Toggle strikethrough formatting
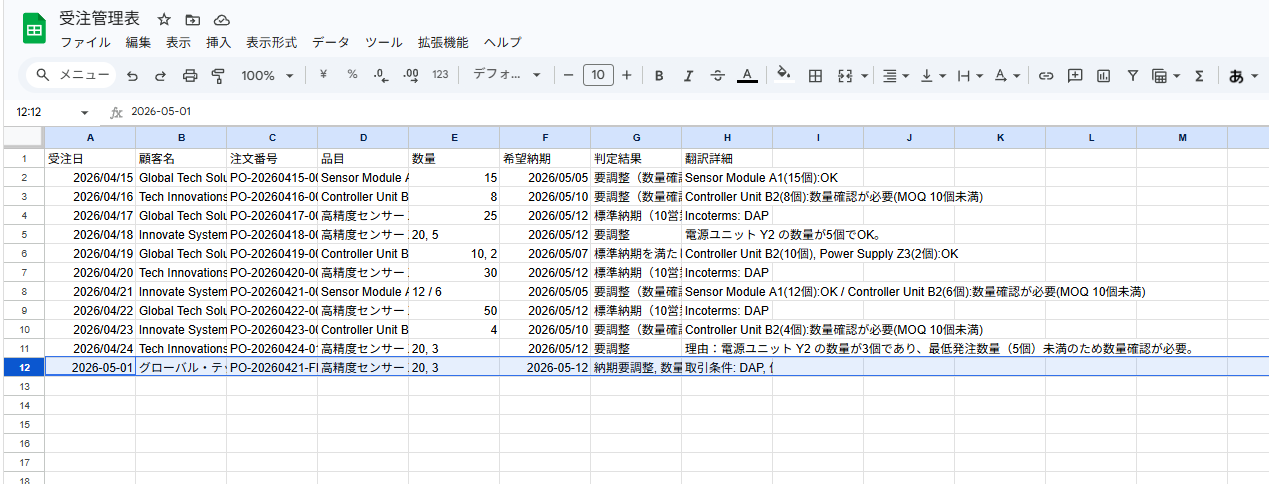Viewport: 1269px width, 484px height. coord(717,75)
